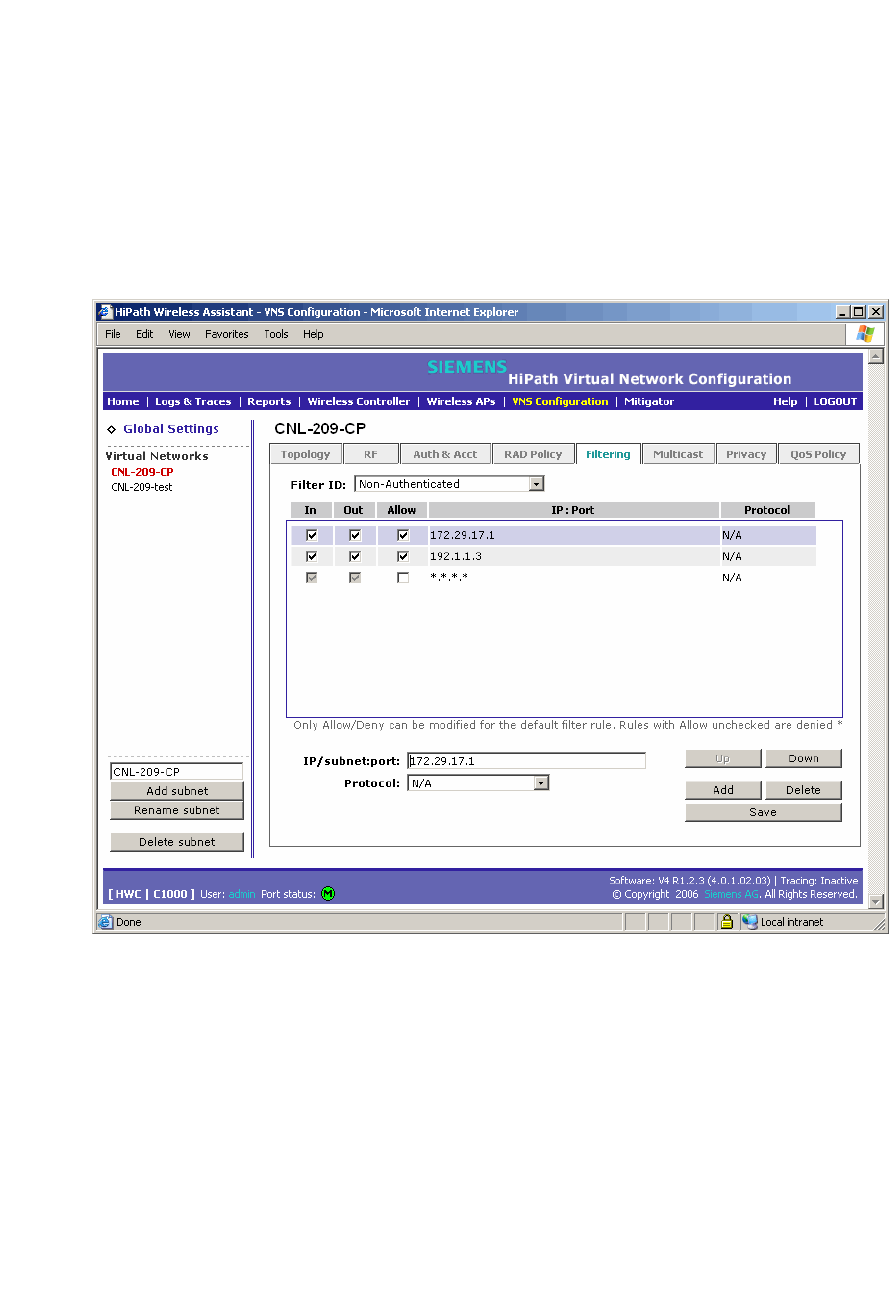Go to Home in navigation bar

123,402
